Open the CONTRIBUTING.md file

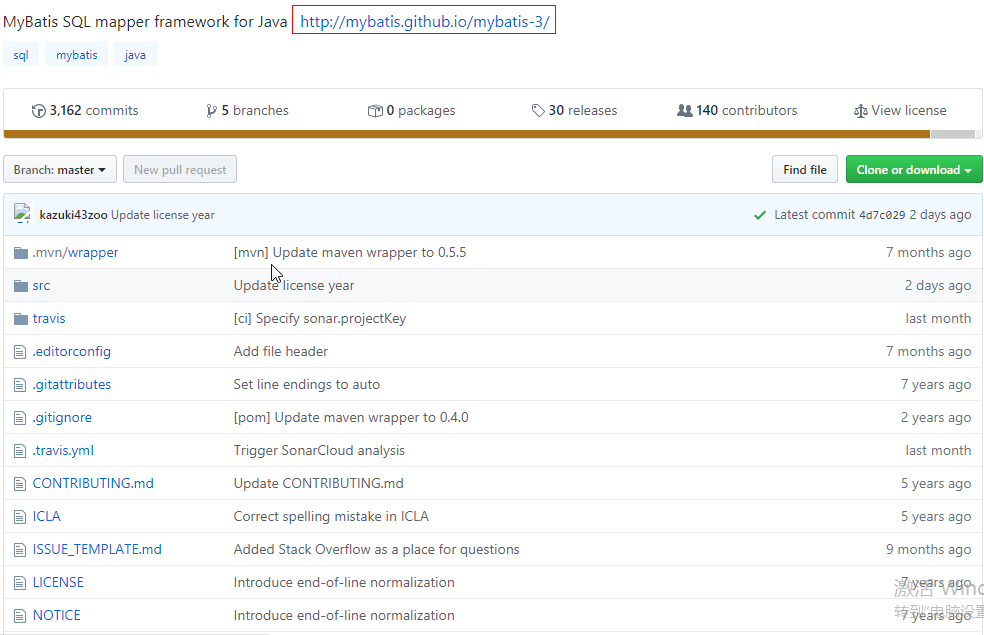pos(93,483)
